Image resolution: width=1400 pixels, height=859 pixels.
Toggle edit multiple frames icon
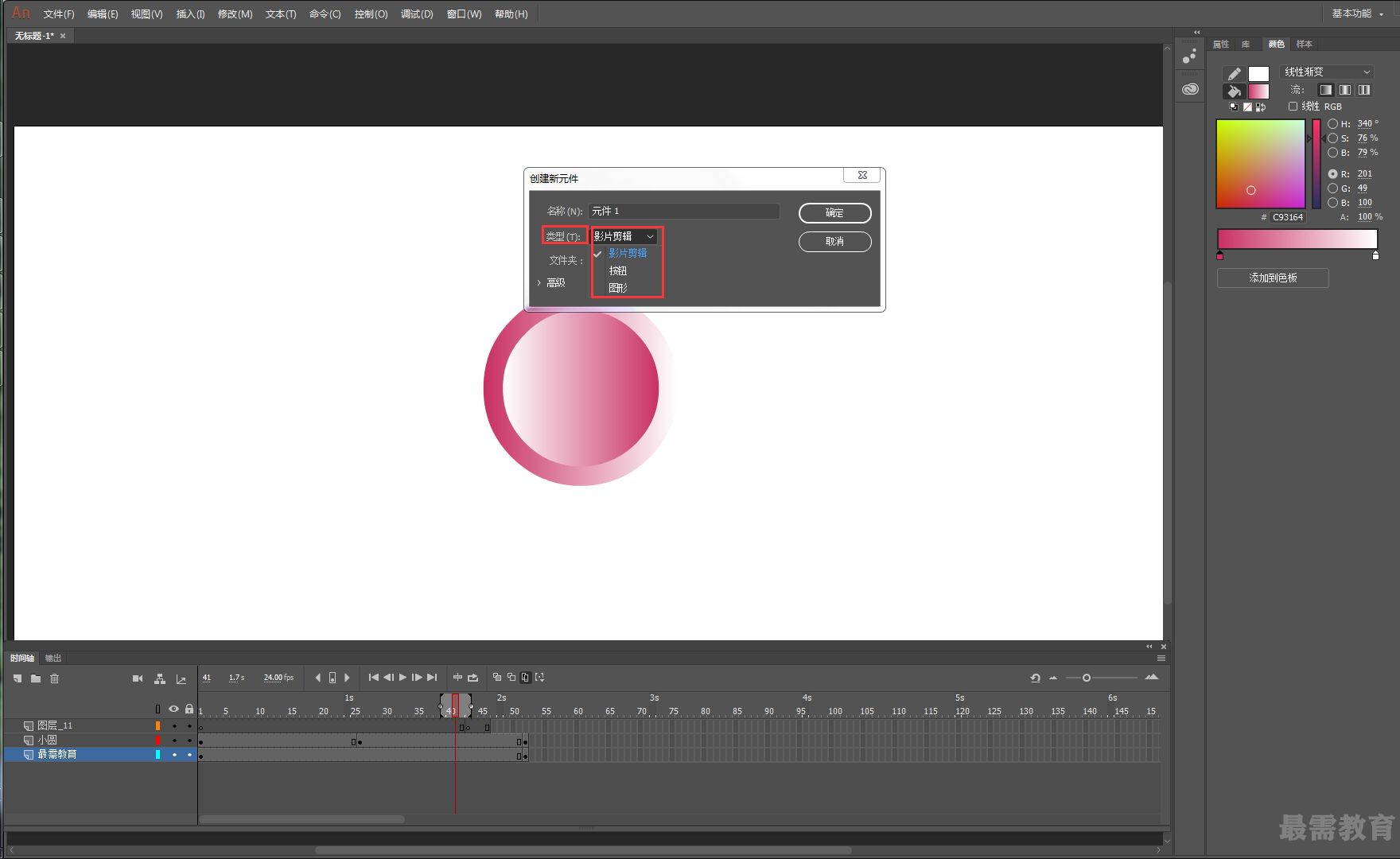point(525,678)
